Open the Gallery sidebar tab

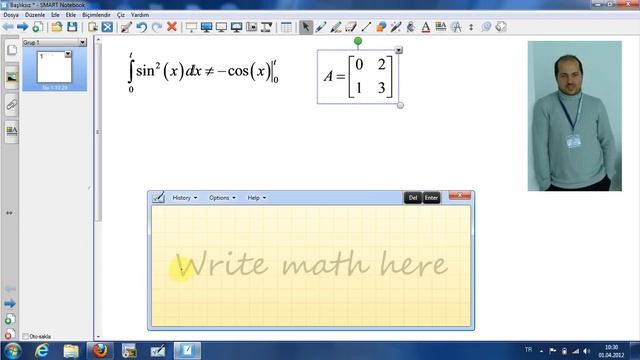pos(11,77)
